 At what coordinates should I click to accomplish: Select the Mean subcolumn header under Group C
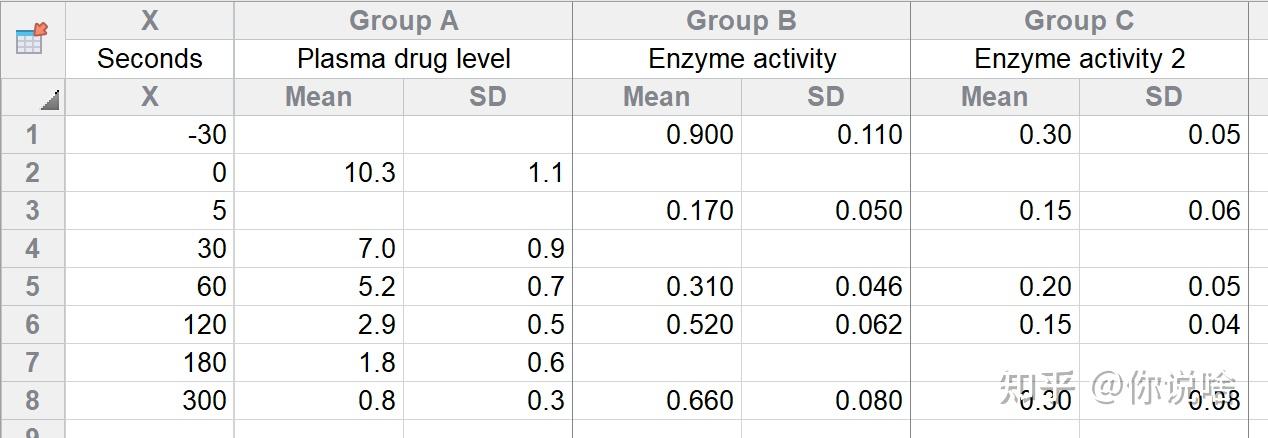[x=994, y=97]
